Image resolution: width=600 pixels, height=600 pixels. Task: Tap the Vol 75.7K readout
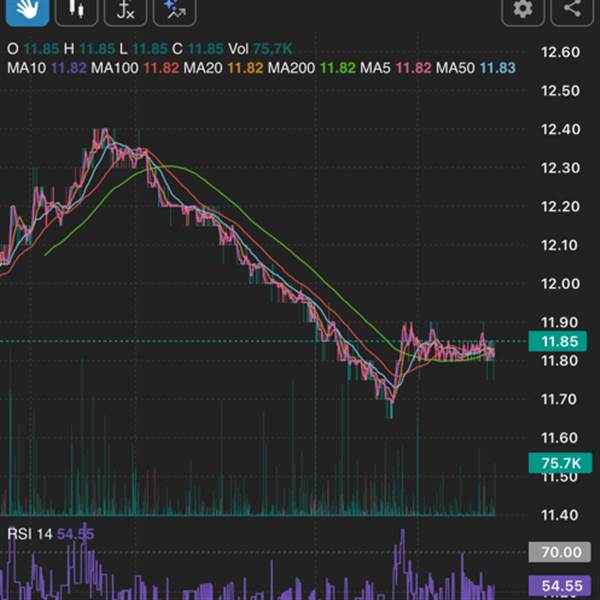tap(260, 49)
